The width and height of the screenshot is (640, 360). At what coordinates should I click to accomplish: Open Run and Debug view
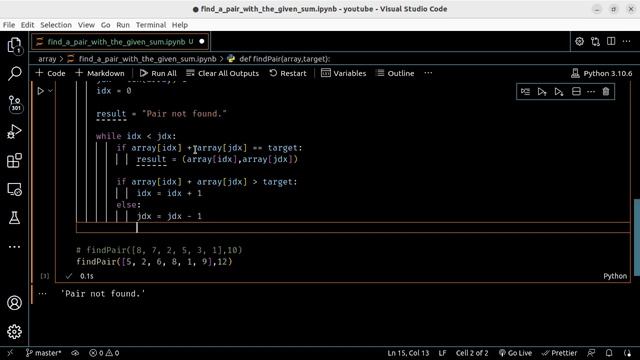tap(14, 132)
